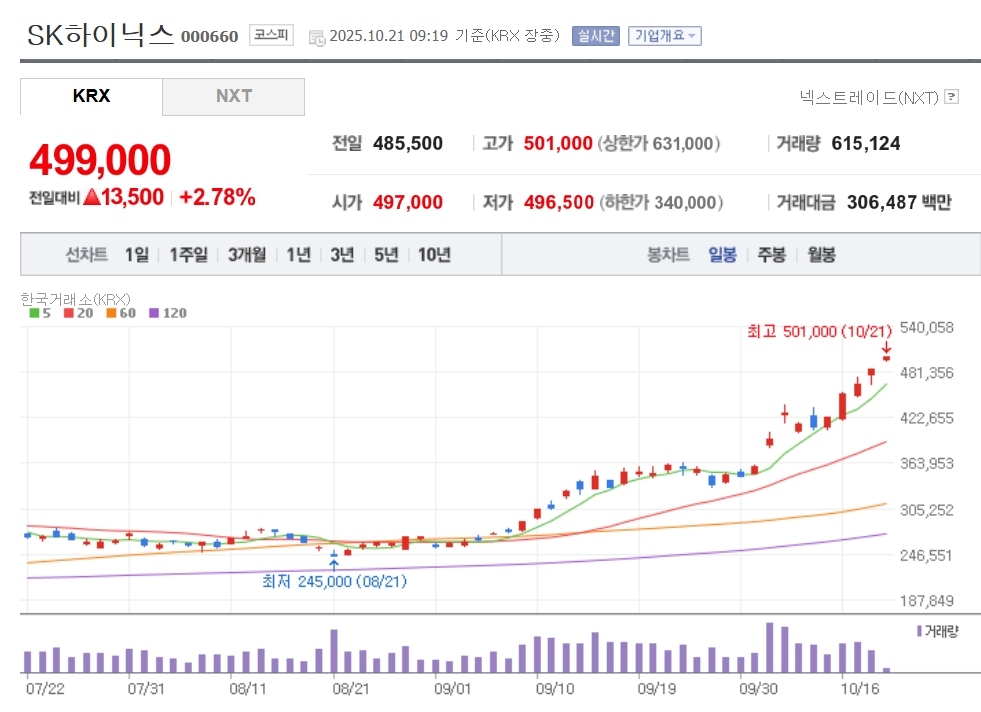Show the 1년 line chart
This screenshot has height=712, width=981.
pyautogui.click(x=298, y=255)
